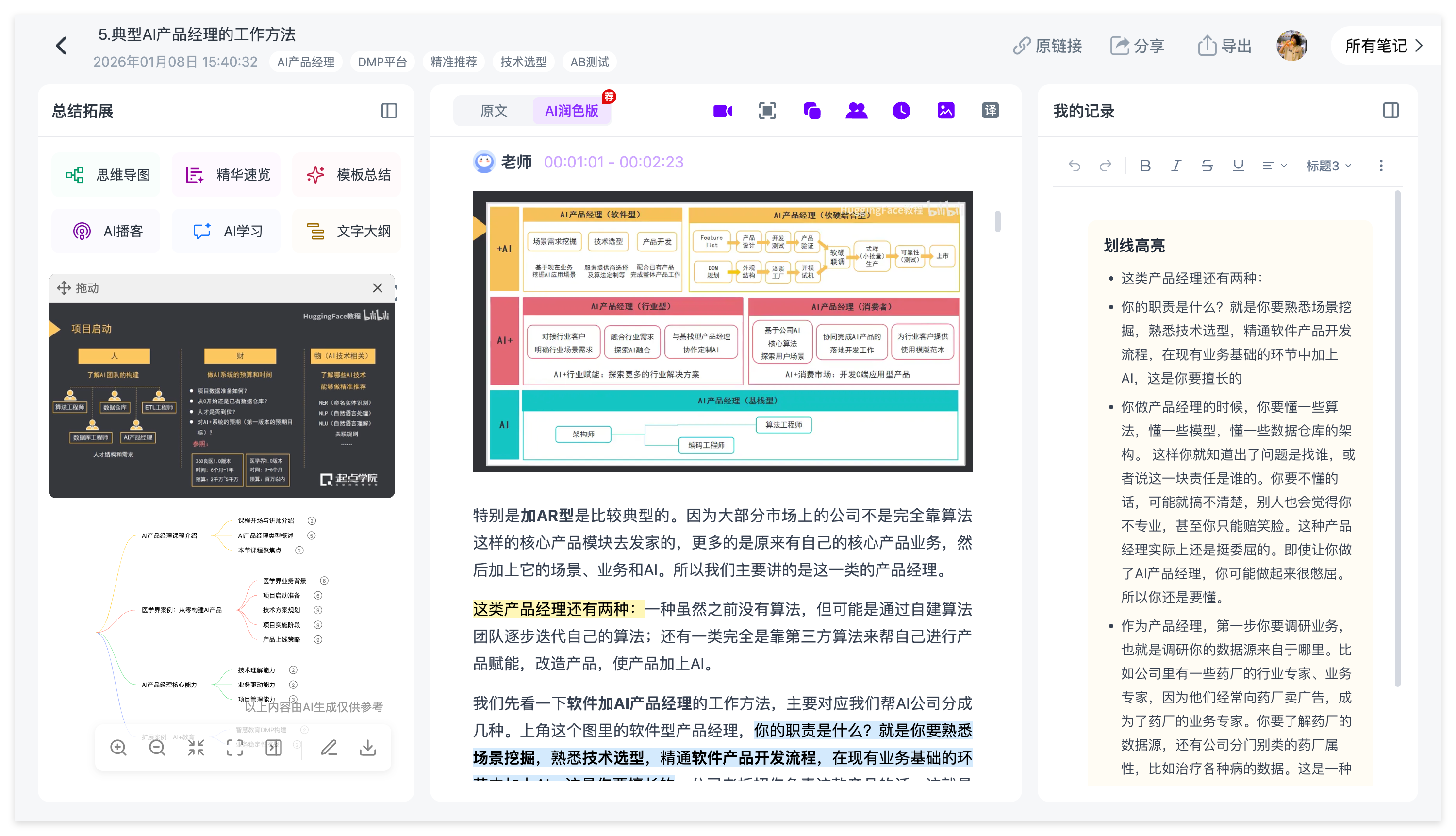Click the 导出 export button
This screenshot has height=836, width=1456.
click(1224, 46)
